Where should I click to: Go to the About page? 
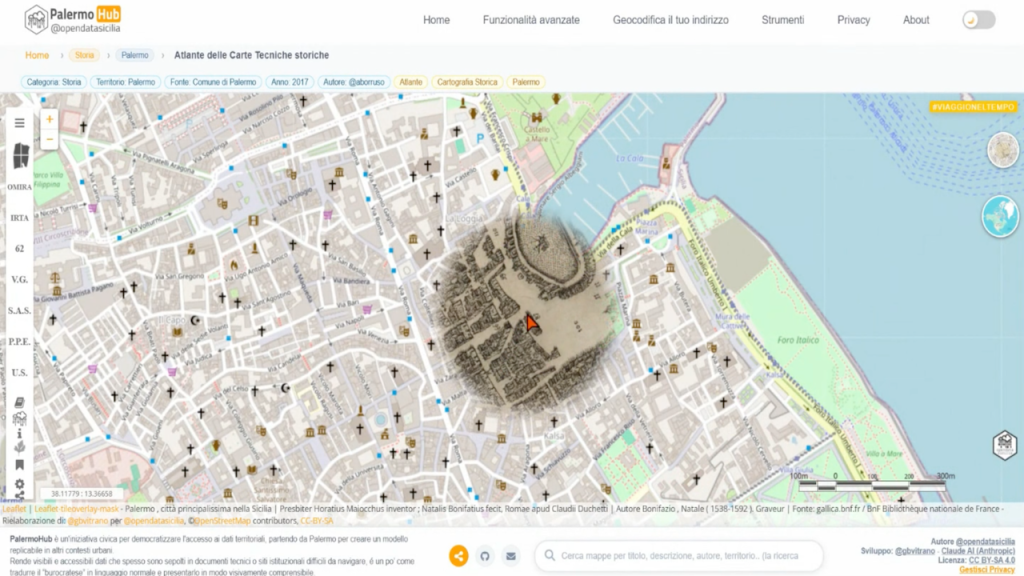click(x=915, y=20)
